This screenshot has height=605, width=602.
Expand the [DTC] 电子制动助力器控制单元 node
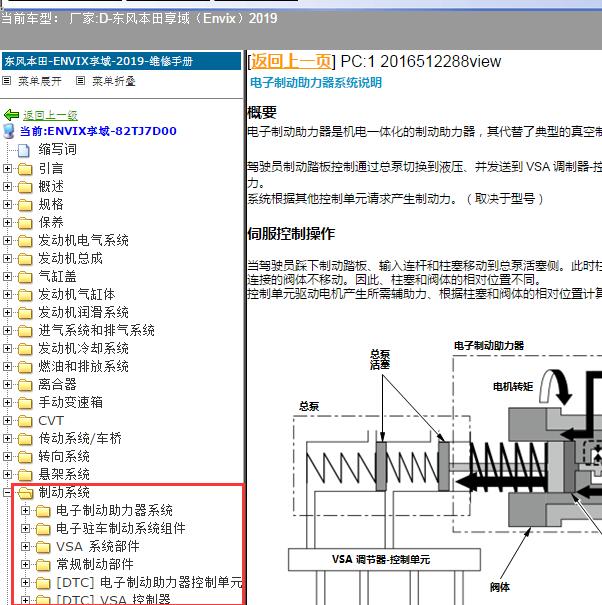[x=25, y=583]
